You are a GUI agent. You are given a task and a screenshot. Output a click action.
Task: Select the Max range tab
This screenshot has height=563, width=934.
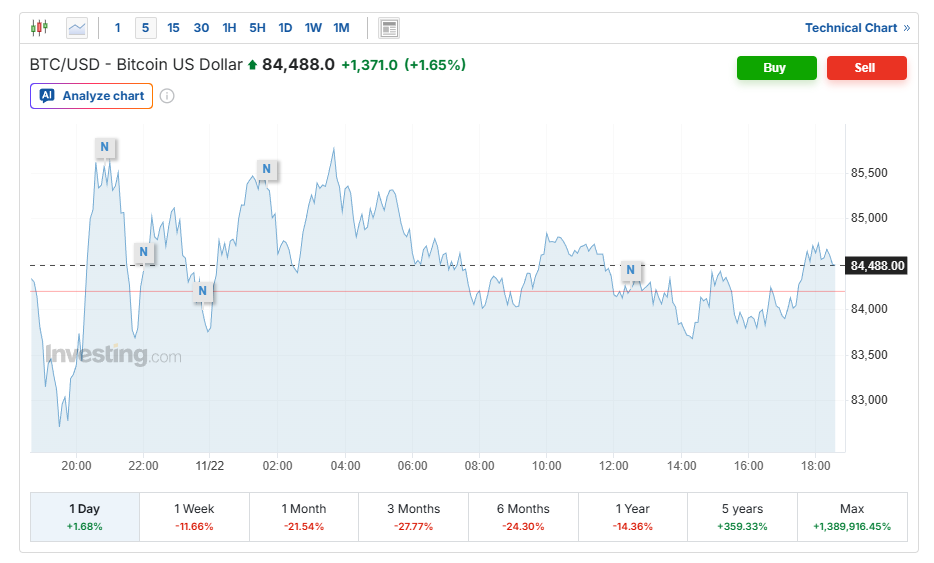pyautogui.click(x=852, y=516)
